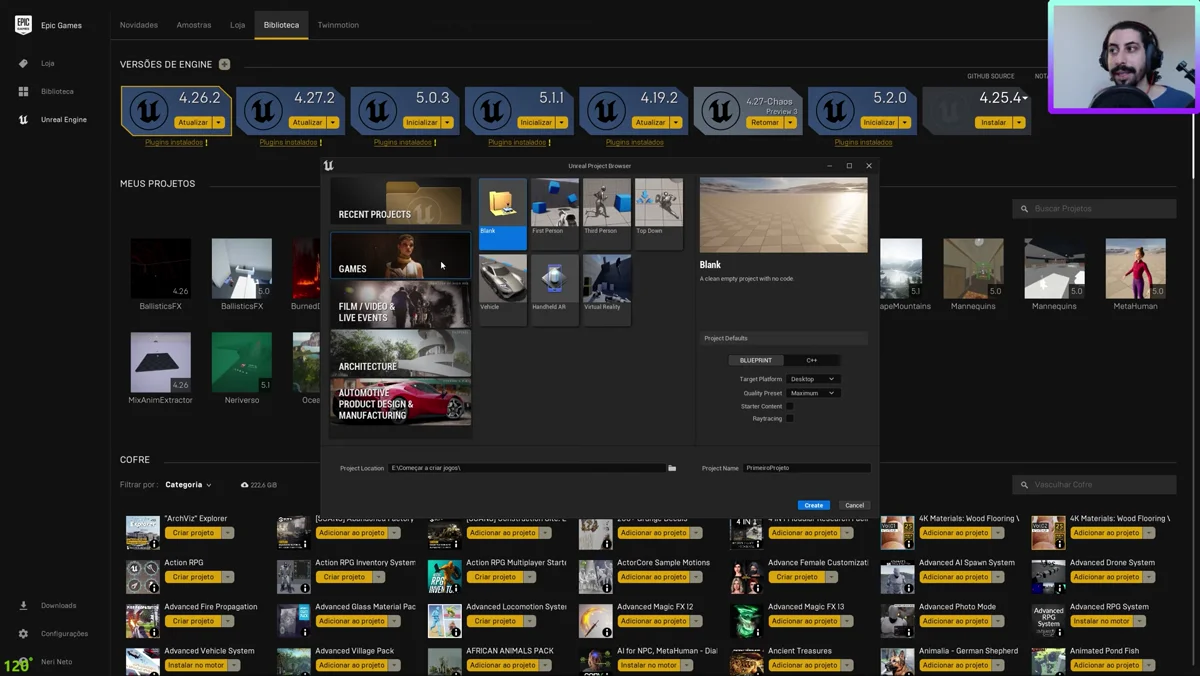Browse for project location folder icon
The height and width of the screenshot is (676, 1200).
pos(672,468)
